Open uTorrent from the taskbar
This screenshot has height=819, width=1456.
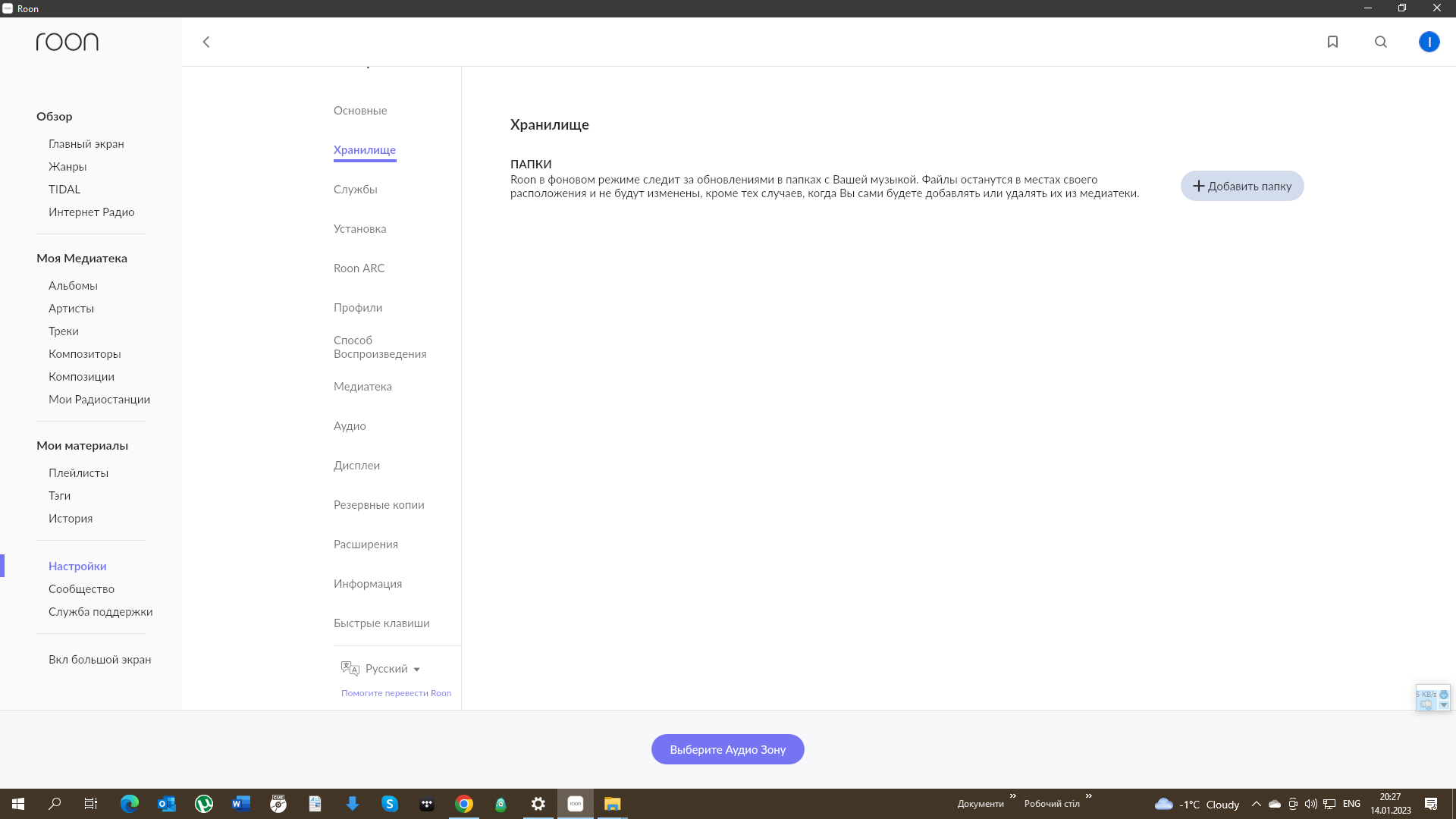click(x=204, y=804)
